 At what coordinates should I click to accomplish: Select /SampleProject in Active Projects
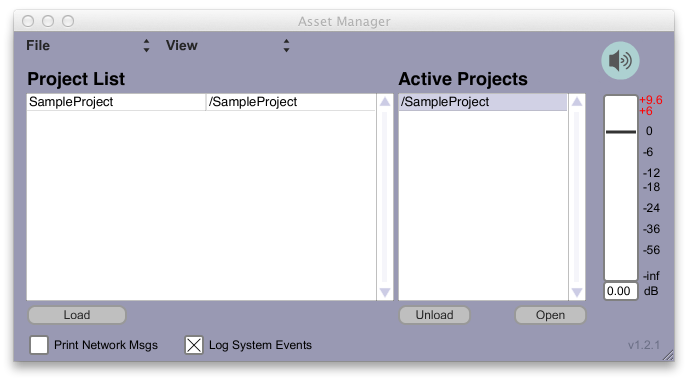coord(483,102)
